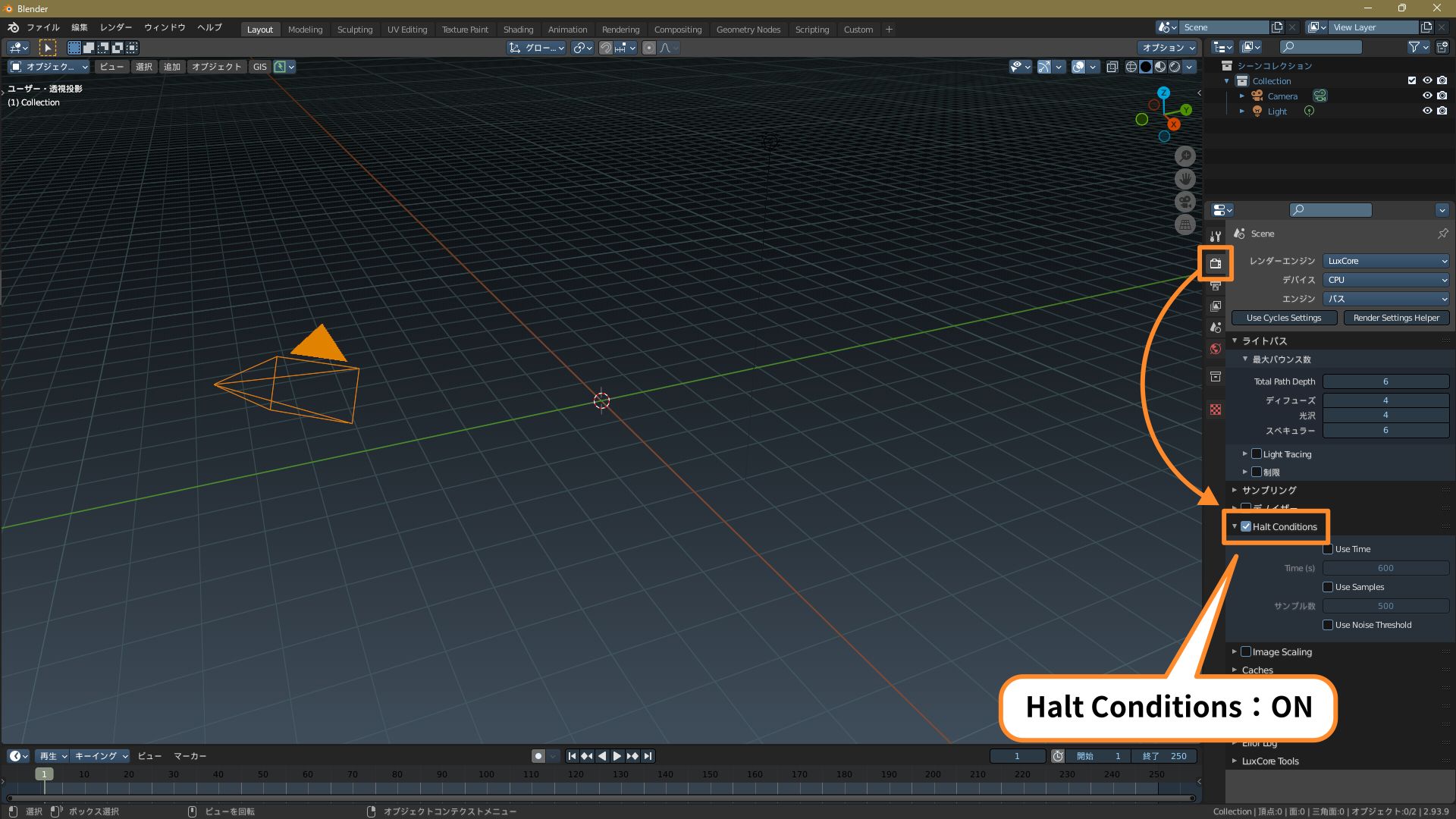This screenshot has height=819, width=1456.
Task: Click the スペキュラー bounce value field
Action: click(1386, 430)
